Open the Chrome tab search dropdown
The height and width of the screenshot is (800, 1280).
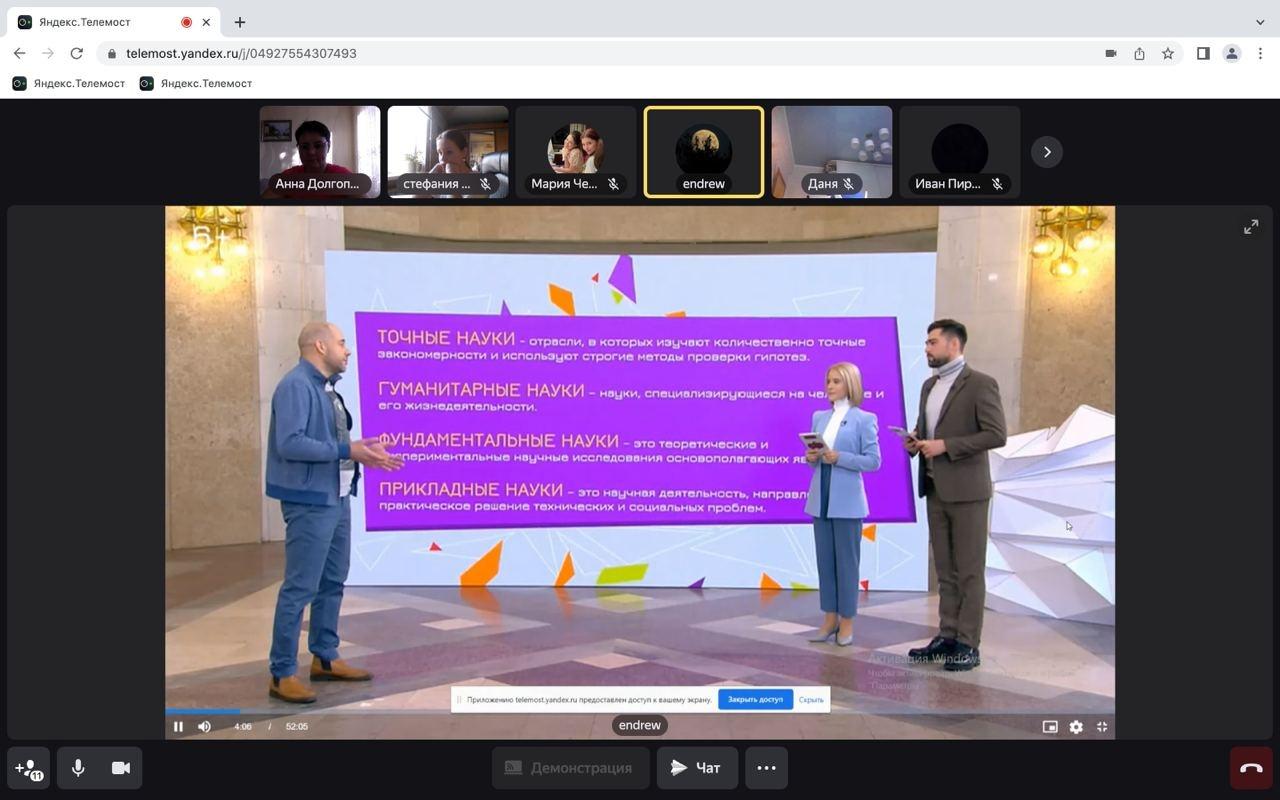[x=1259, y=22]
